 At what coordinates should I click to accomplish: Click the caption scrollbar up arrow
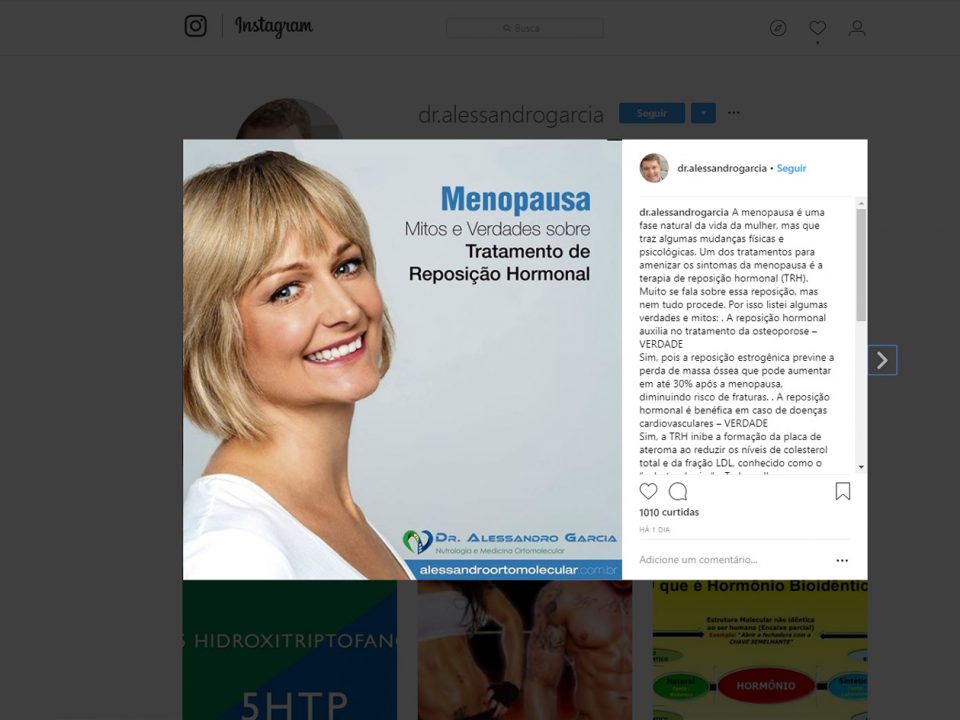pyautogui.click(x=861, y=203)
